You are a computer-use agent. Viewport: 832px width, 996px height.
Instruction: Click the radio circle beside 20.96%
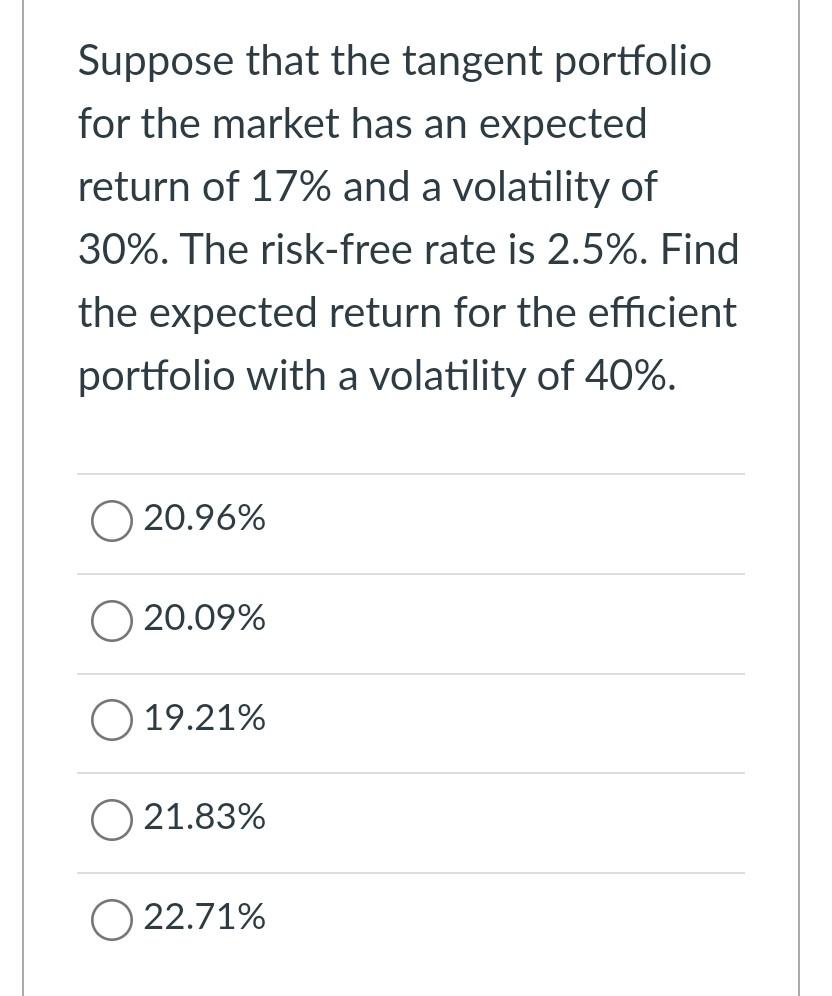(111, 520)
